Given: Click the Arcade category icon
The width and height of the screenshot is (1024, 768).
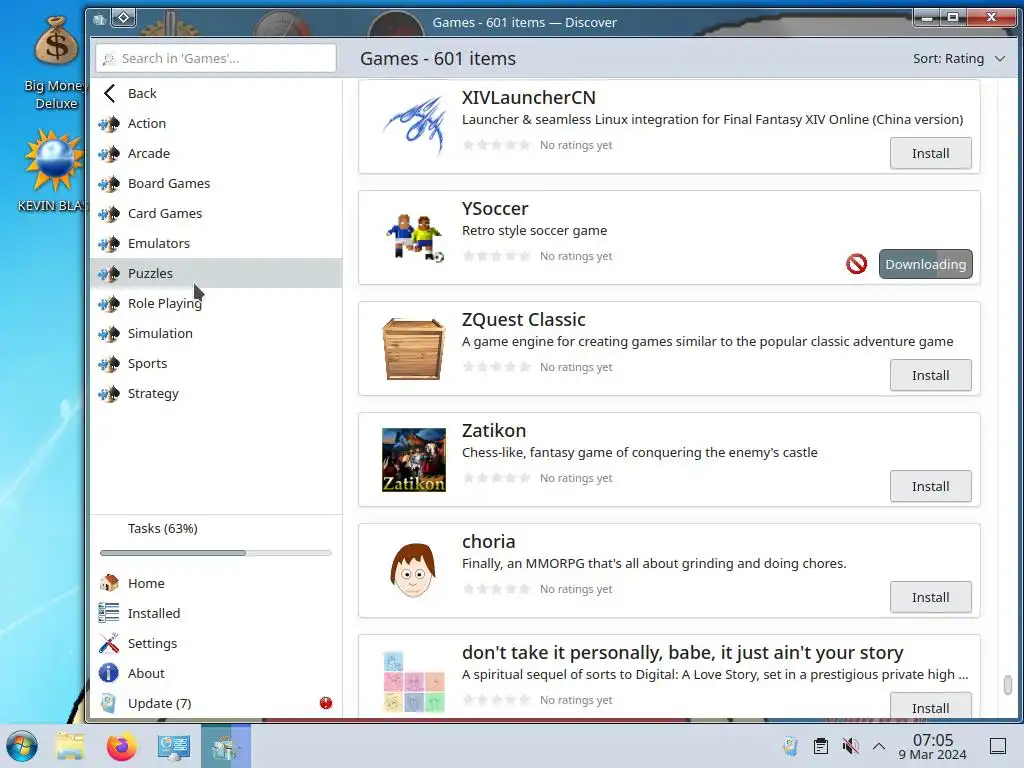Looking at the screenshot, I should 109,153.
